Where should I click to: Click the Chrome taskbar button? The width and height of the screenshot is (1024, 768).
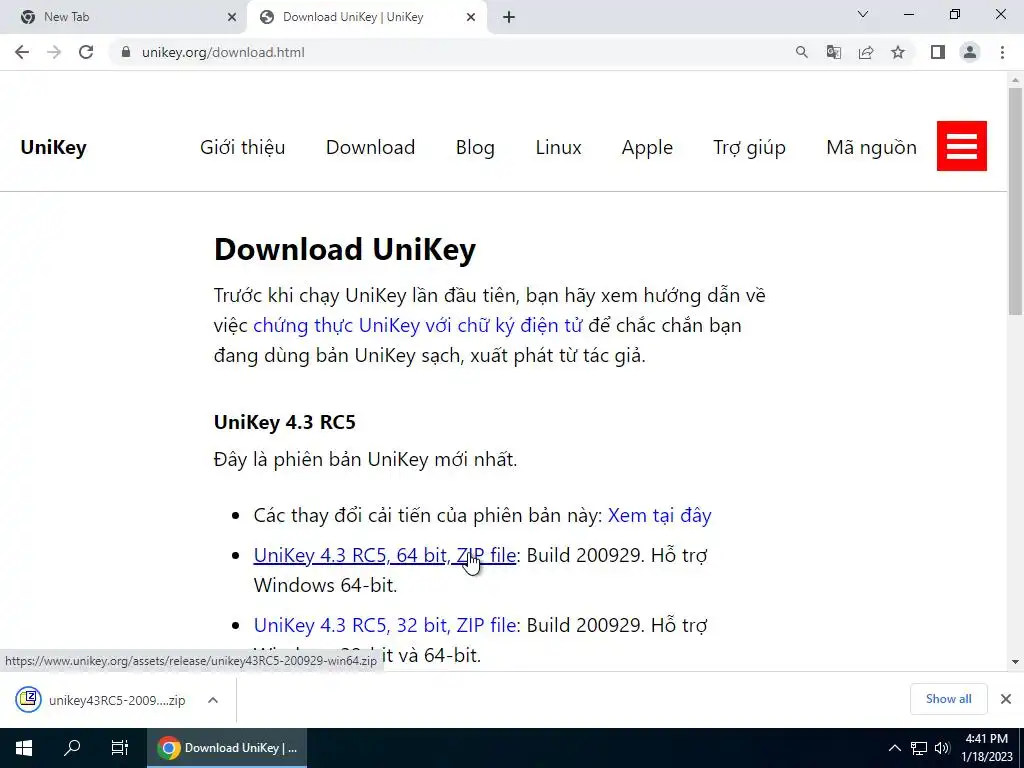tap(227, 748)
